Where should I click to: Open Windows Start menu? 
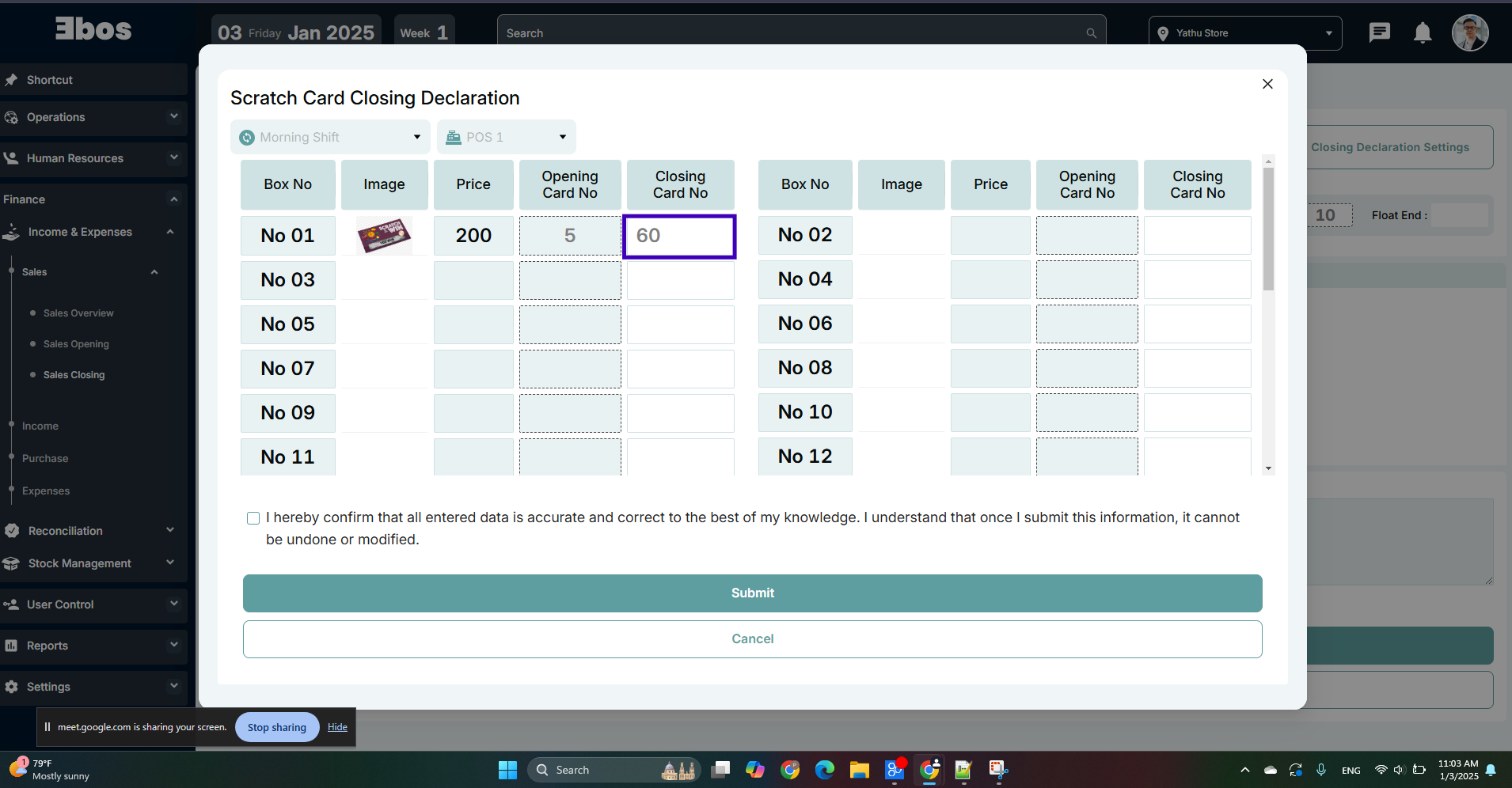[507, 770]
